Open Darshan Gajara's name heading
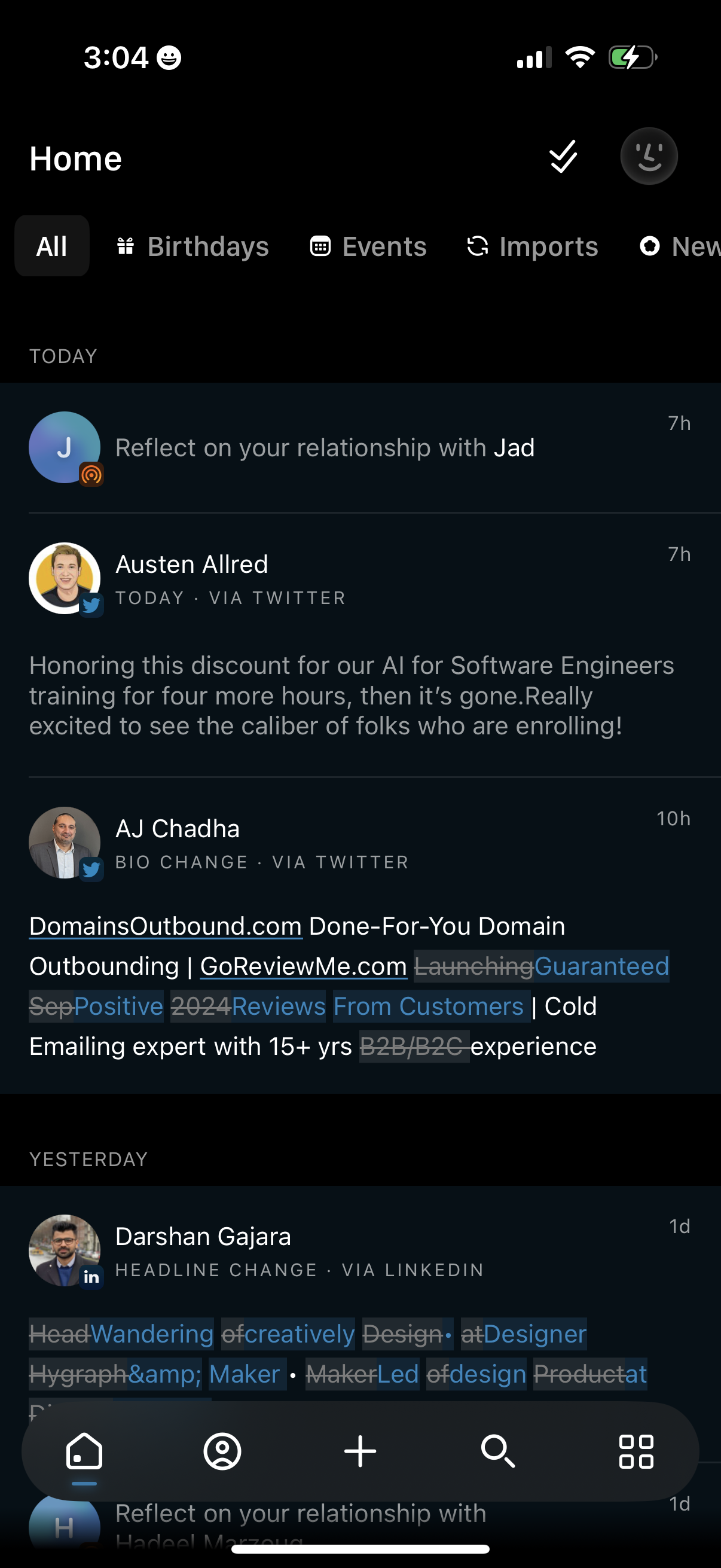 click(203, 1237)
